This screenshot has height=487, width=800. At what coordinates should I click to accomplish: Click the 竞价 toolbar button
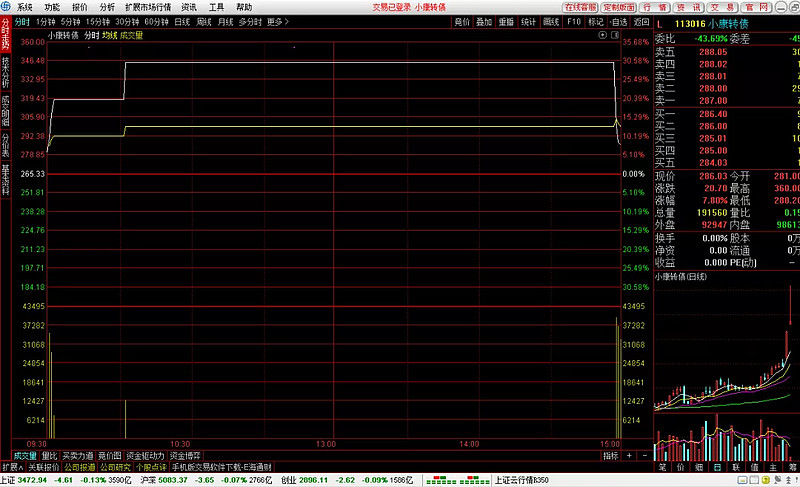pos(462,22)
